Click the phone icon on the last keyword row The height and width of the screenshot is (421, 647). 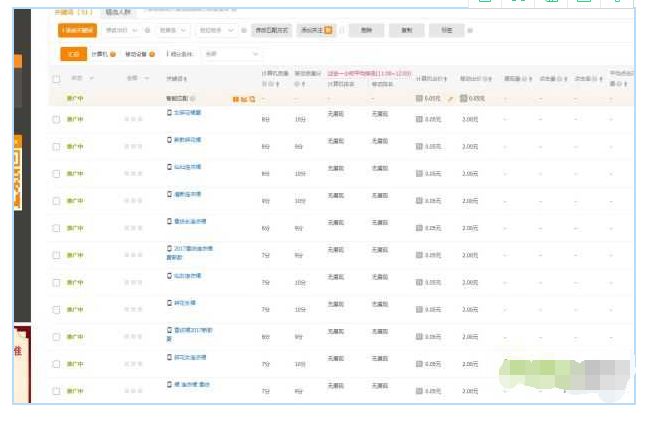click(x=169, y=384)
